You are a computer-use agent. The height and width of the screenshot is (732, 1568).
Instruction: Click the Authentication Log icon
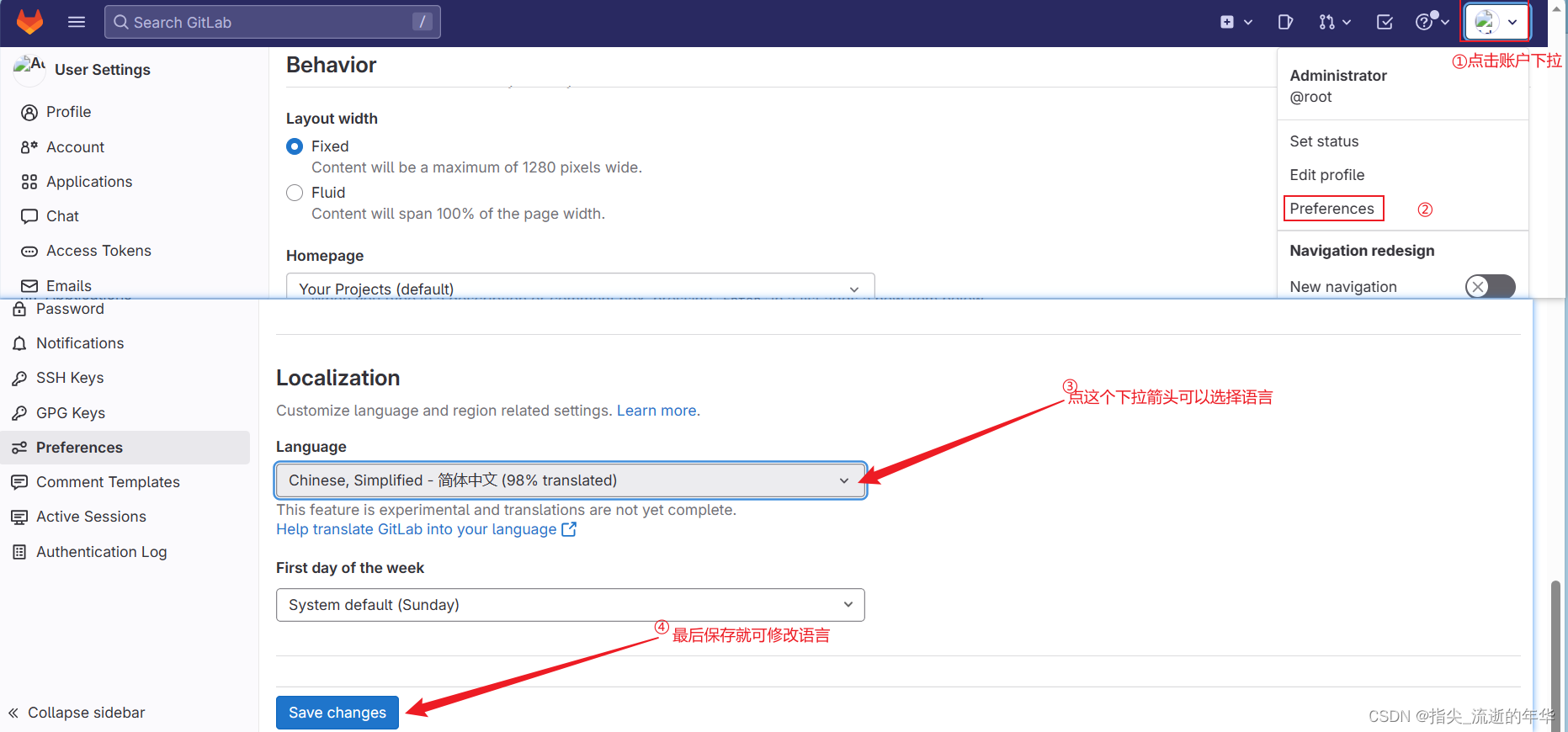tap(19, 552)
